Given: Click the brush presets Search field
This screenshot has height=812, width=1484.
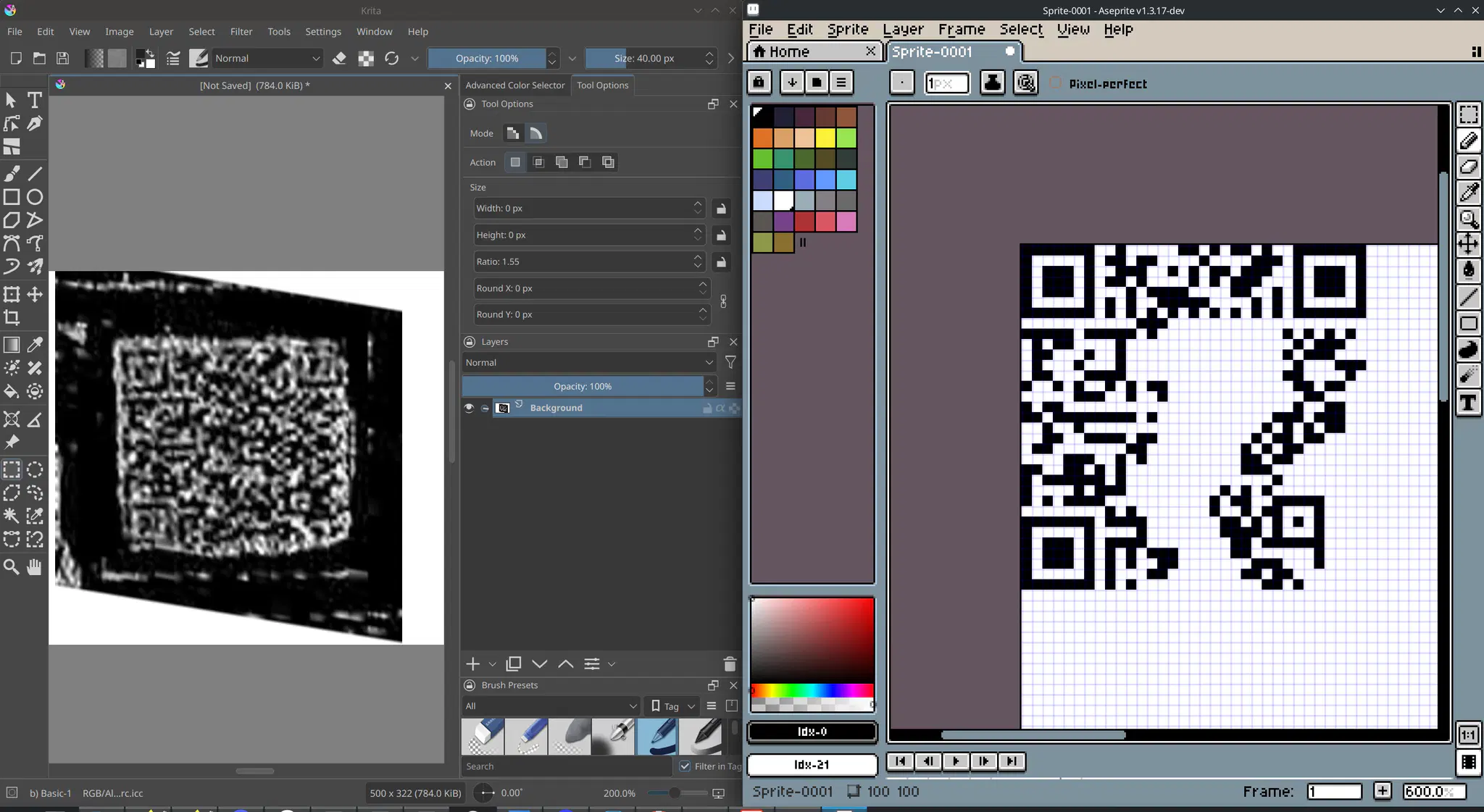Looking at the screenshot, I should pos(567,766).
